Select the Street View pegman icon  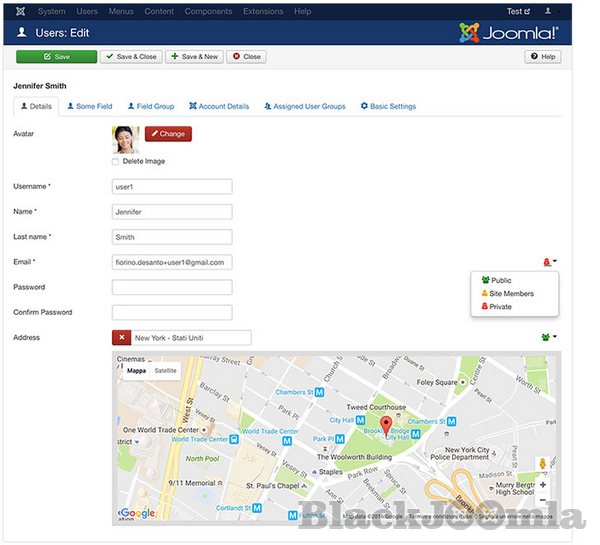543,464
